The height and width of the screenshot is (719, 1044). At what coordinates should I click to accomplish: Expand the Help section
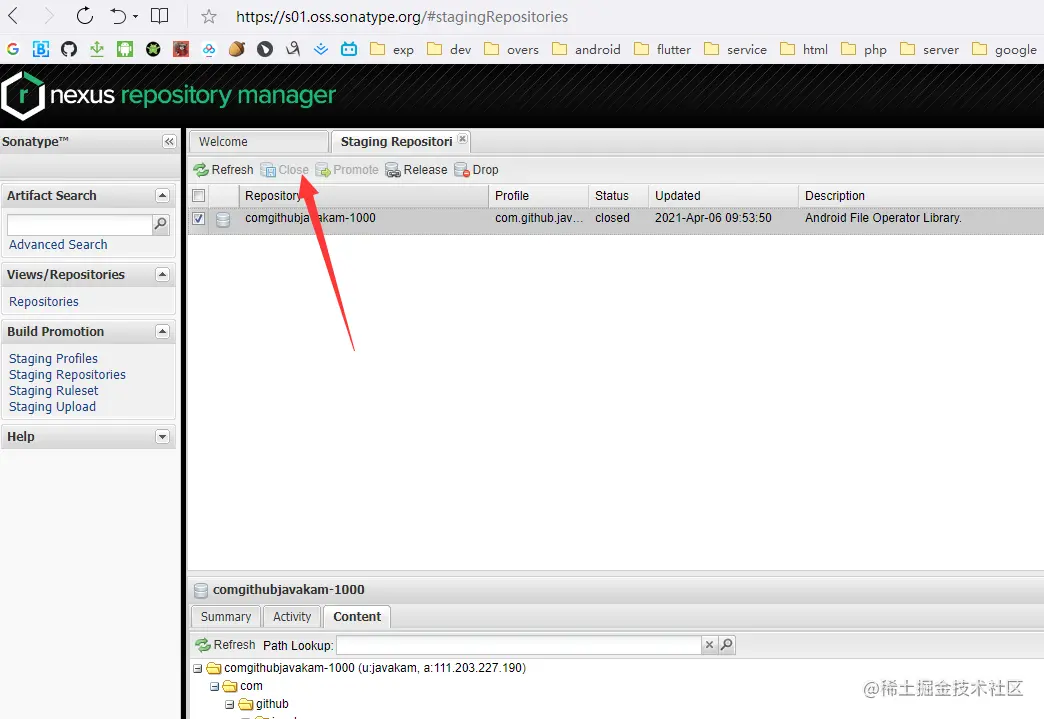tap(162, 437)
